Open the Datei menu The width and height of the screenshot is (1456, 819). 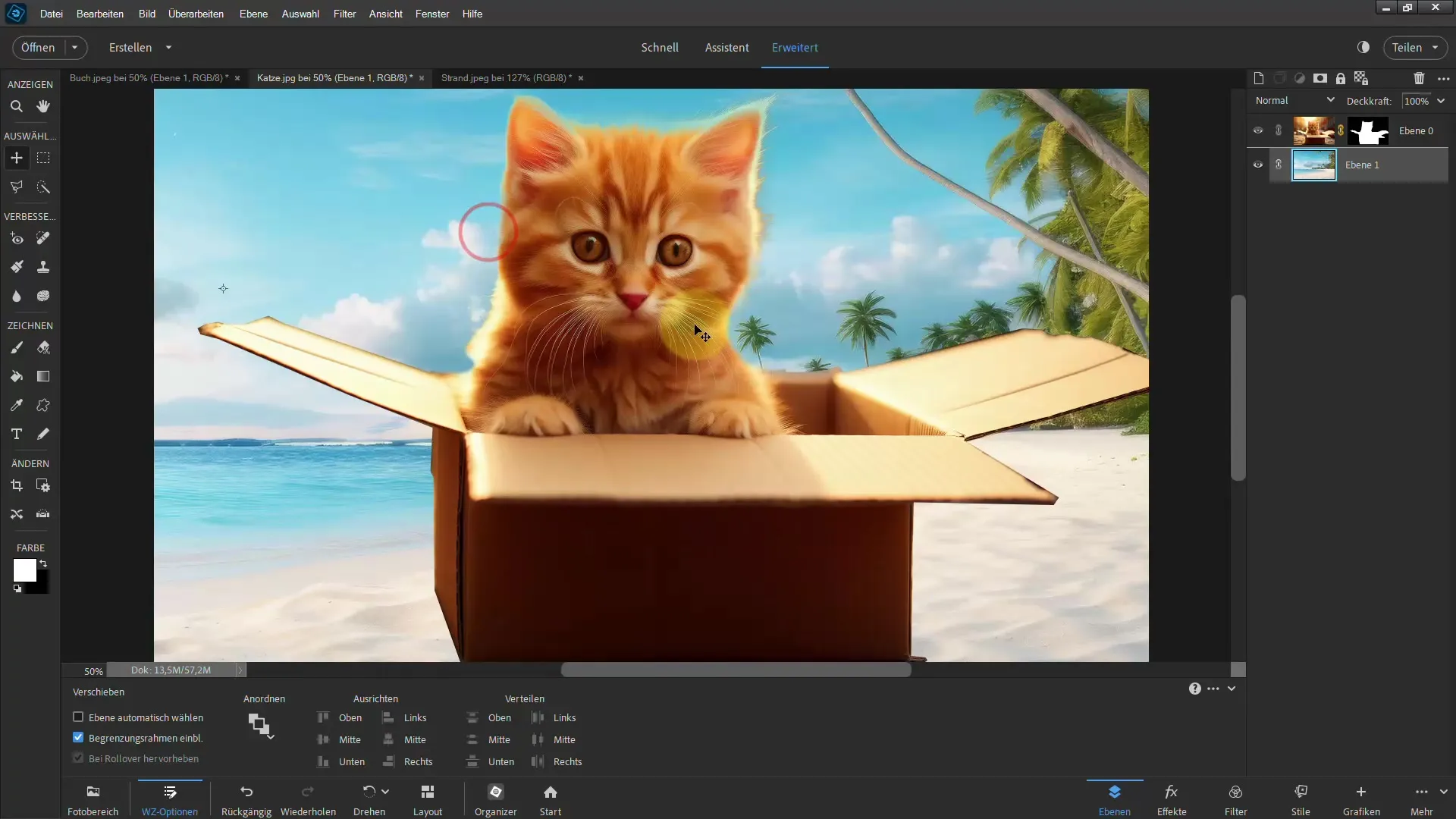click(x=52, y=14)
